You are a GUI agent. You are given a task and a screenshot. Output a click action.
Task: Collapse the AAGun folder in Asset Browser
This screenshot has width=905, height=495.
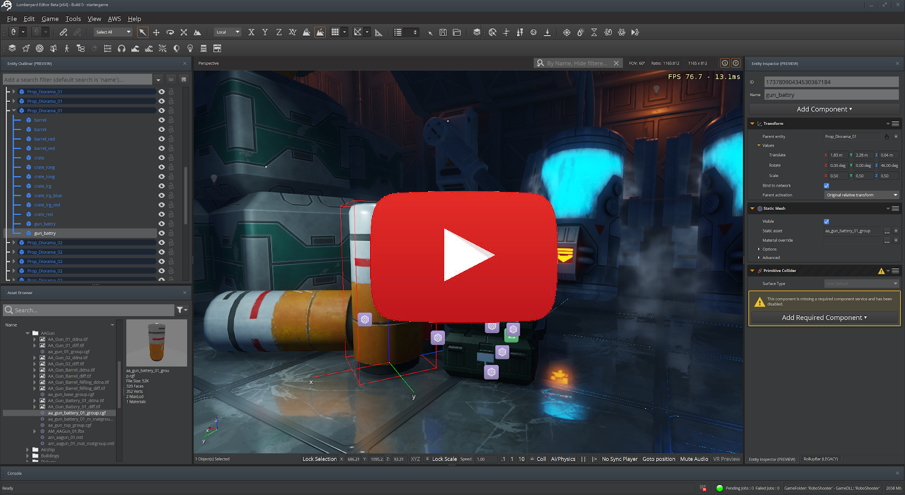coord(27,333)
